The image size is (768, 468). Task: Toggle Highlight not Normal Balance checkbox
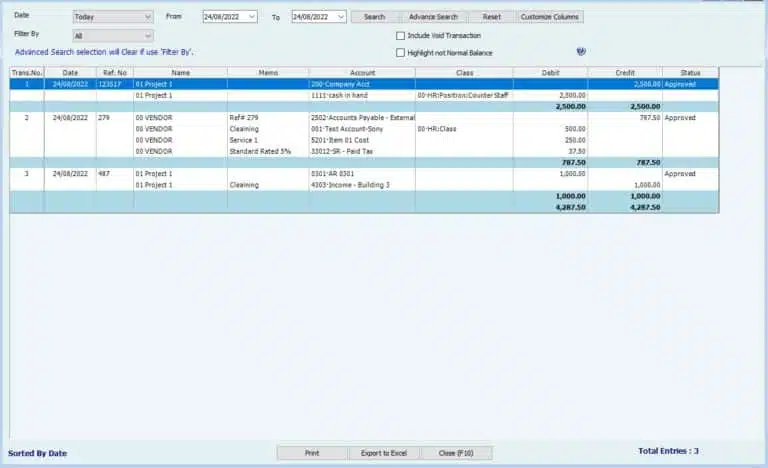[401, 52]
